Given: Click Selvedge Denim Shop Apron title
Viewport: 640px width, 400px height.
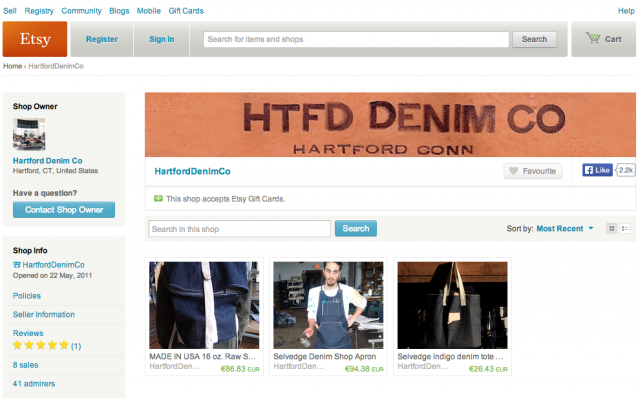Looking at the screenshot, I should (x=324, y=356).
